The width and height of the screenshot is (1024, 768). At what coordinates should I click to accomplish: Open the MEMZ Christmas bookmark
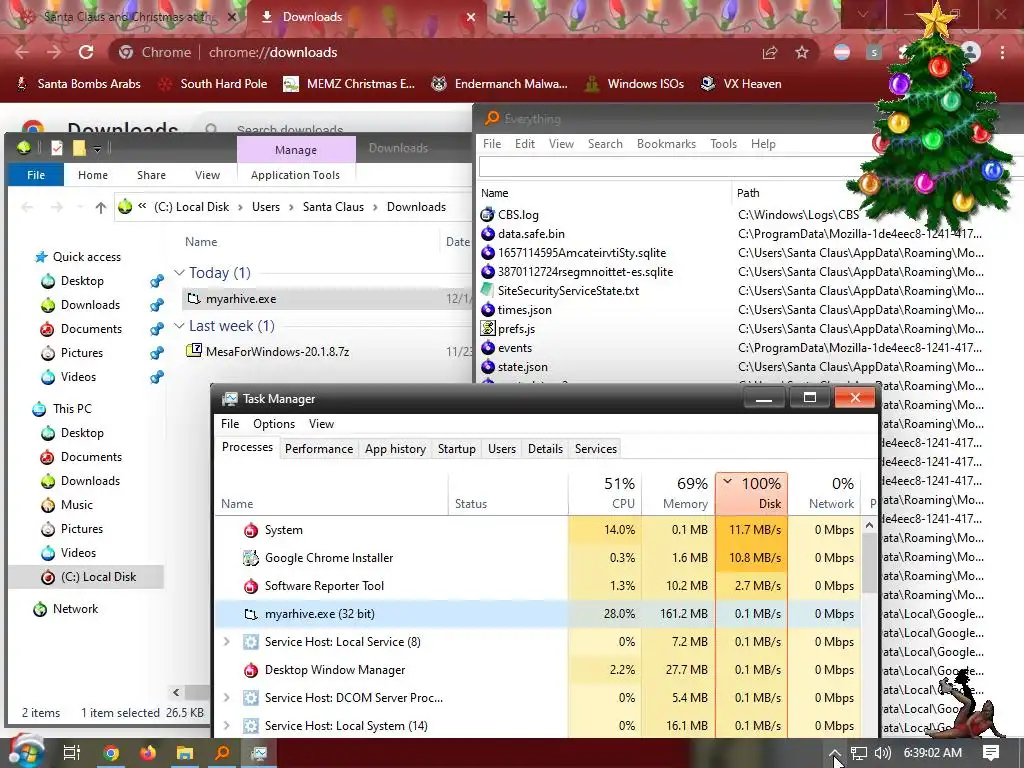click(x=349, y=84)
